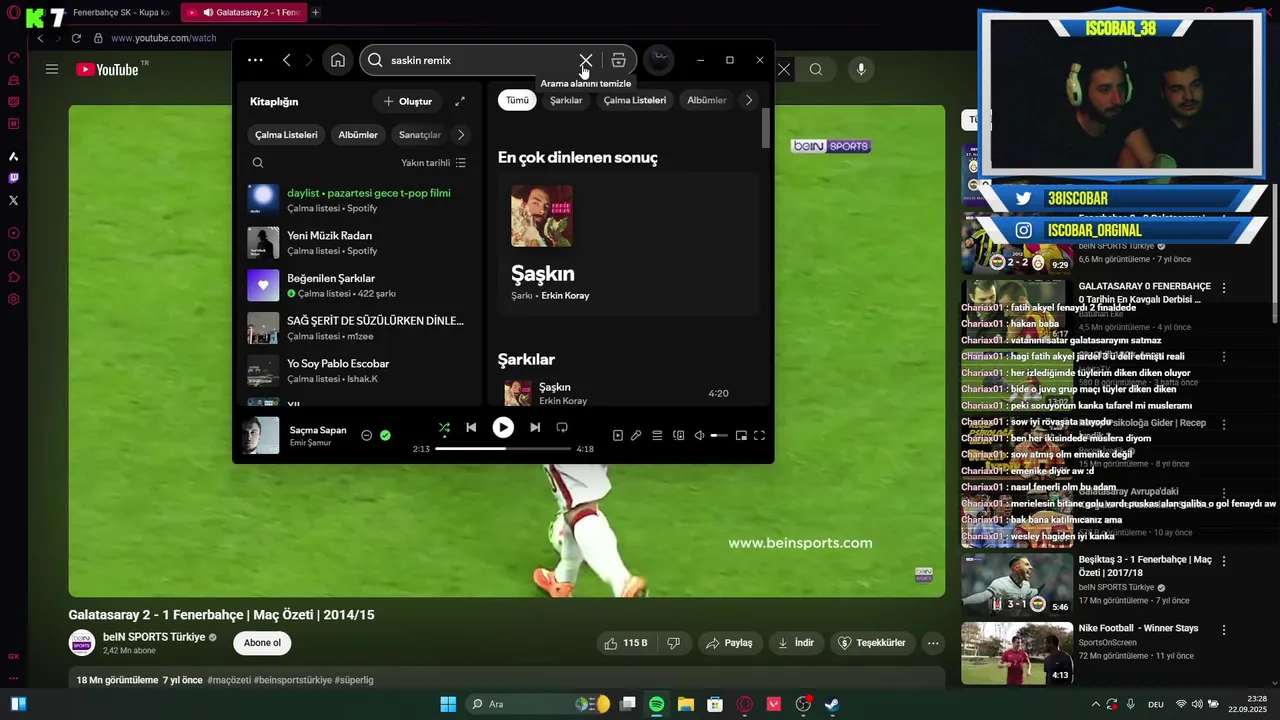This screenshot has width=1280, height=720.
Task: Select the Şarkılar search filter
Action: (566, 100)
